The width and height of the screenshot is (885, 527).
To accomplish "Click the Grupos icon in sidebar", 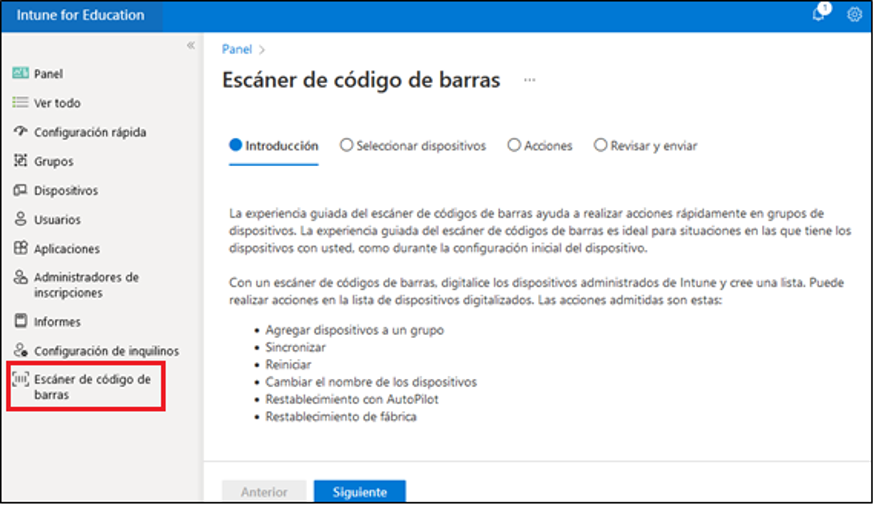I will pyautogui.click(x=20, y=161).
